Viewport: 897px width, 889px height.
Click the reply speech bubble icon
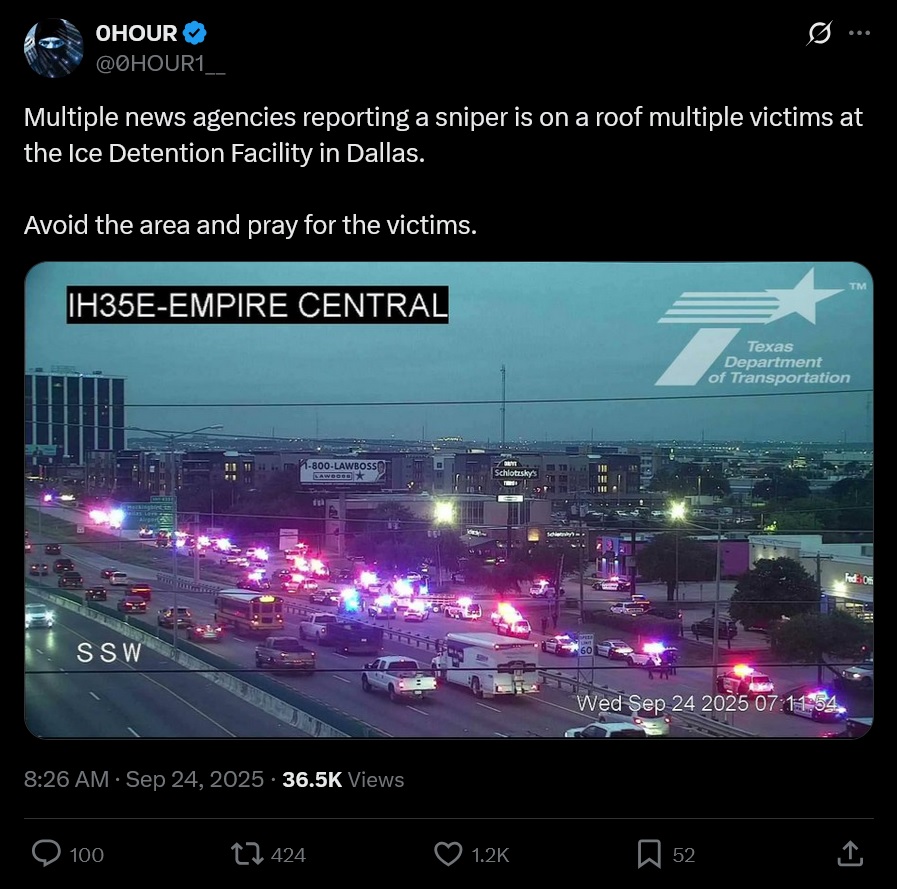[x=46, y=854]
